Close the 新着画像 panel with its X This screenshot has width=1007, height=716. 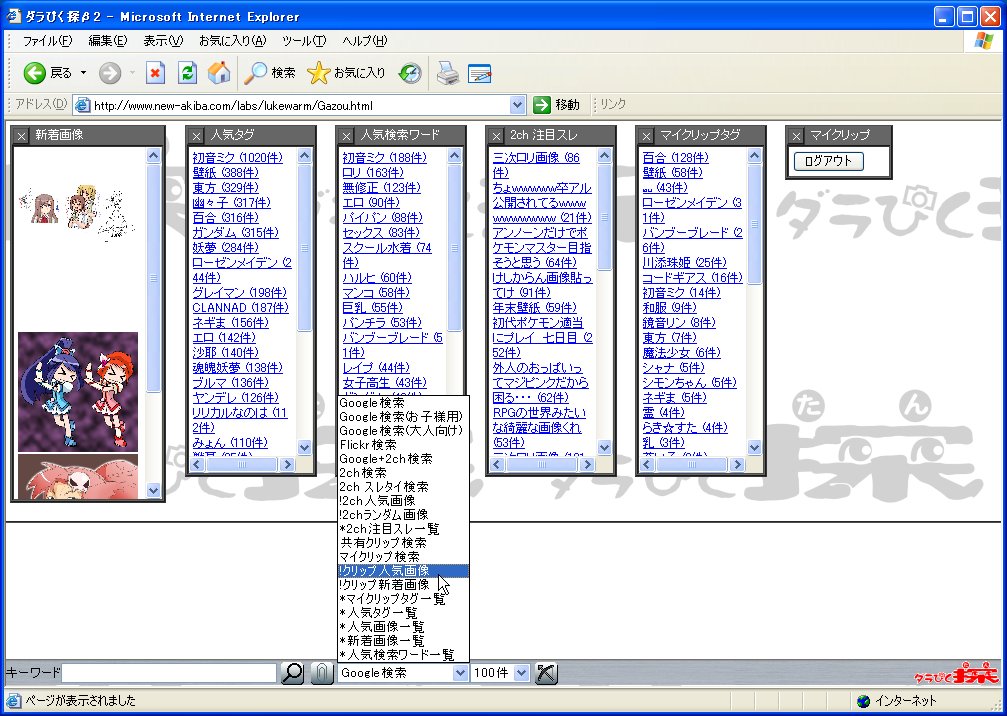tap(21, 135)
